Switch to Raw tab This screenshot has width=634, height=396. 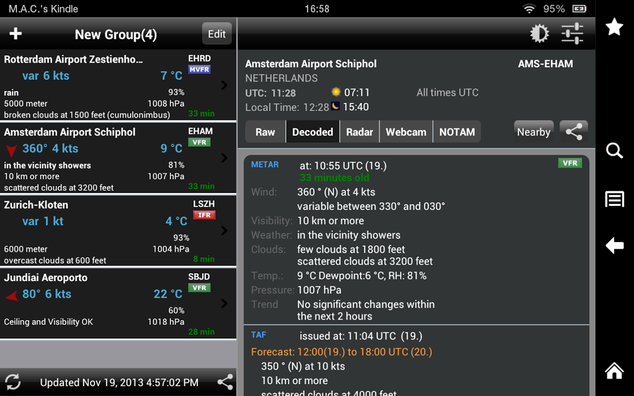pos(265,132)
